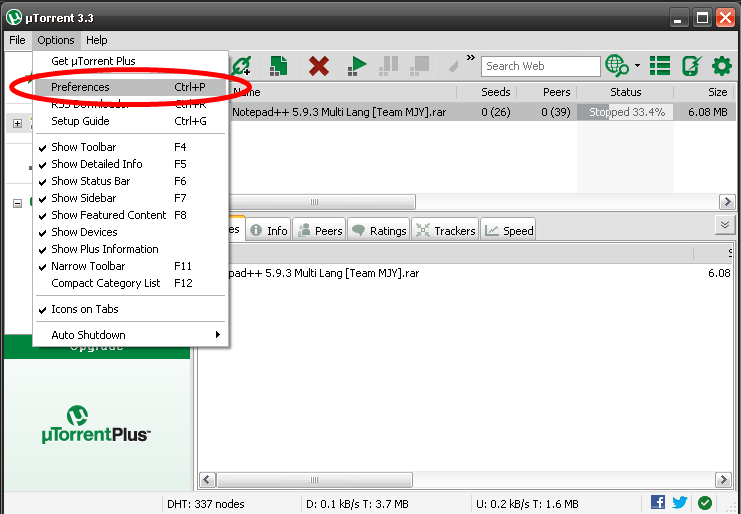The image size is (741, 514).
Task: Choose Preferences from Options menu
Action: (131, 87)
